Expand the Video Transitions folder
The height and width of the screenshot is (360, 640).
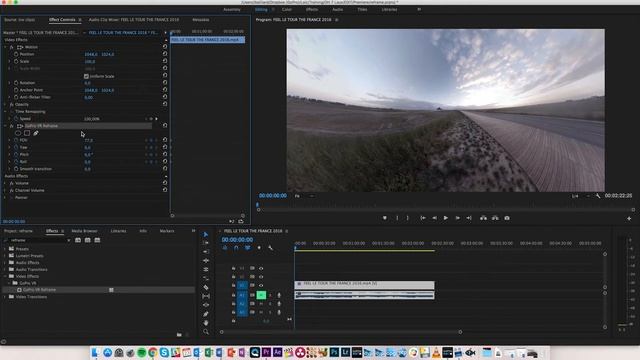pyautogui.click(x=5, y=297)
